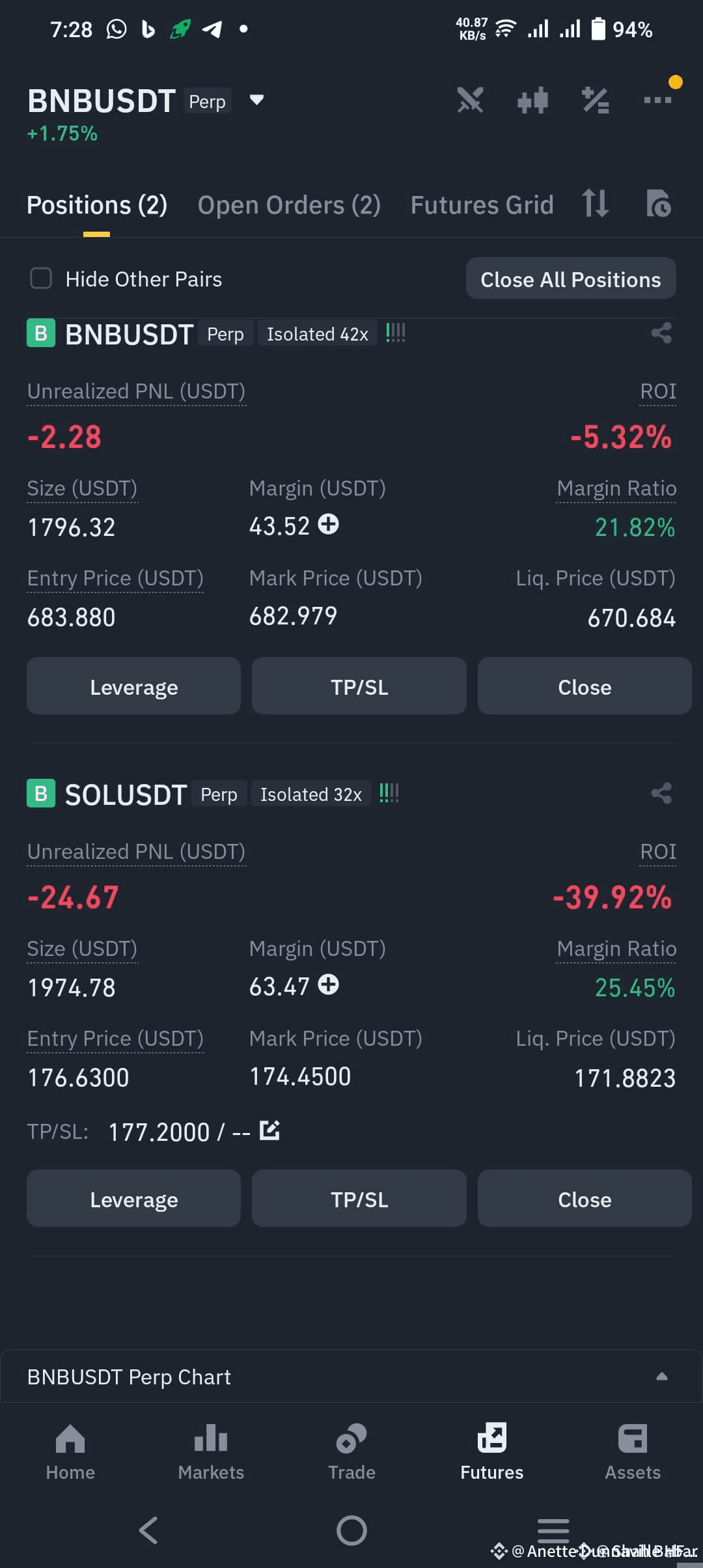Open order history icon
The image size is (703, 1568).
pos(658,204)
